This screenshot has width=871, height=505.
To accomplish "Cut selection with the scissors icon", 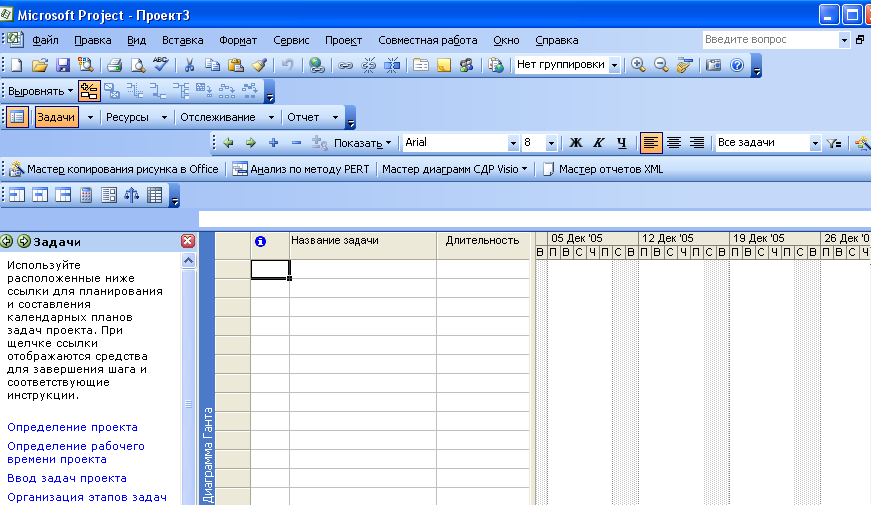I will pos(189,66).
